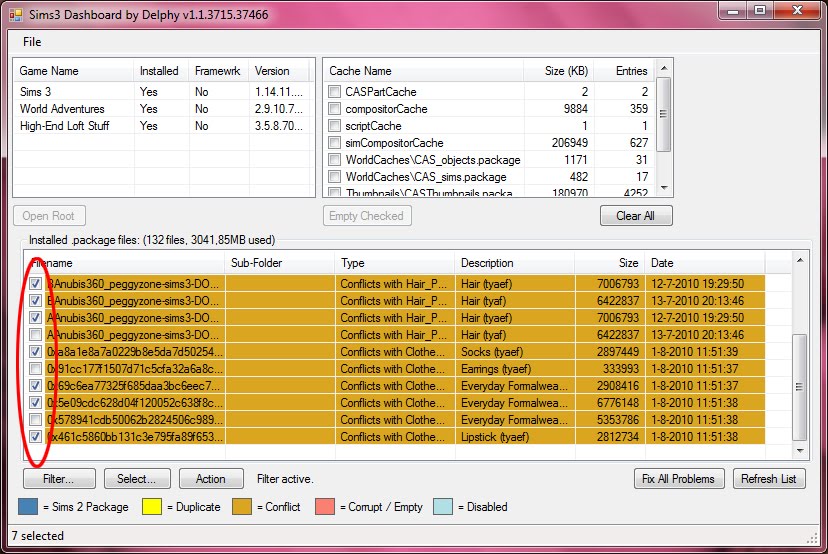Uncheck the Lipstick (tyaef) package checkbox
The height and width of the screenshot is (554, 828).
35,437
